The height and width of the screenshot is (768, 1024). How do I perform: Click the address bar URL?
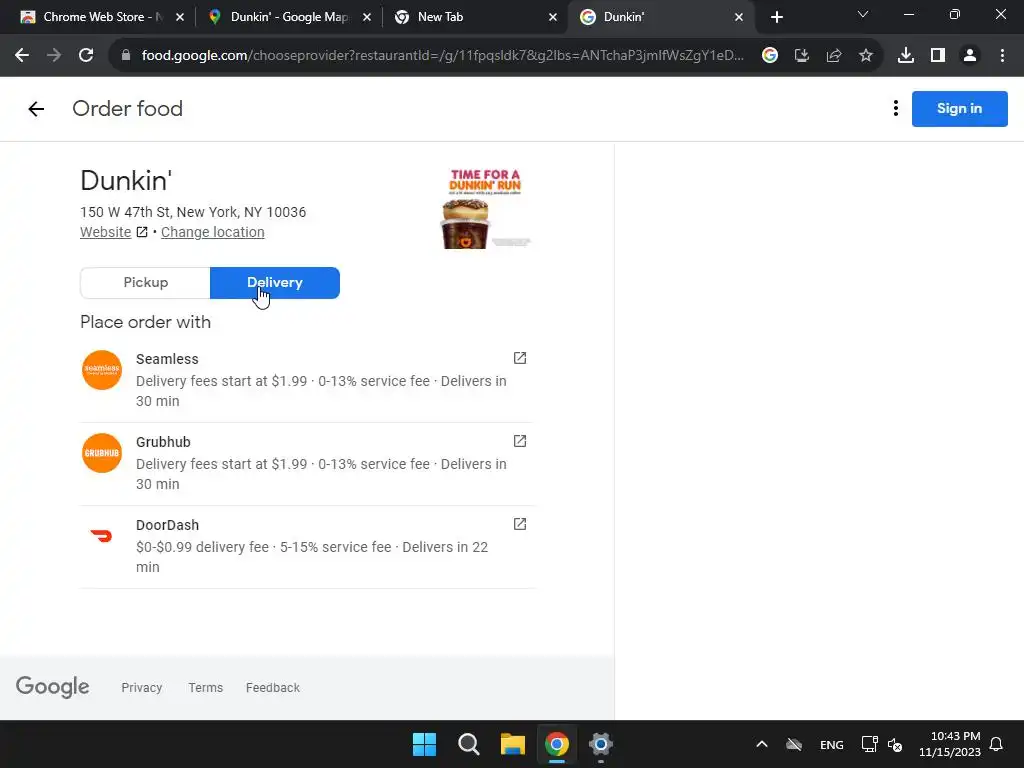[x=442, y=56]
